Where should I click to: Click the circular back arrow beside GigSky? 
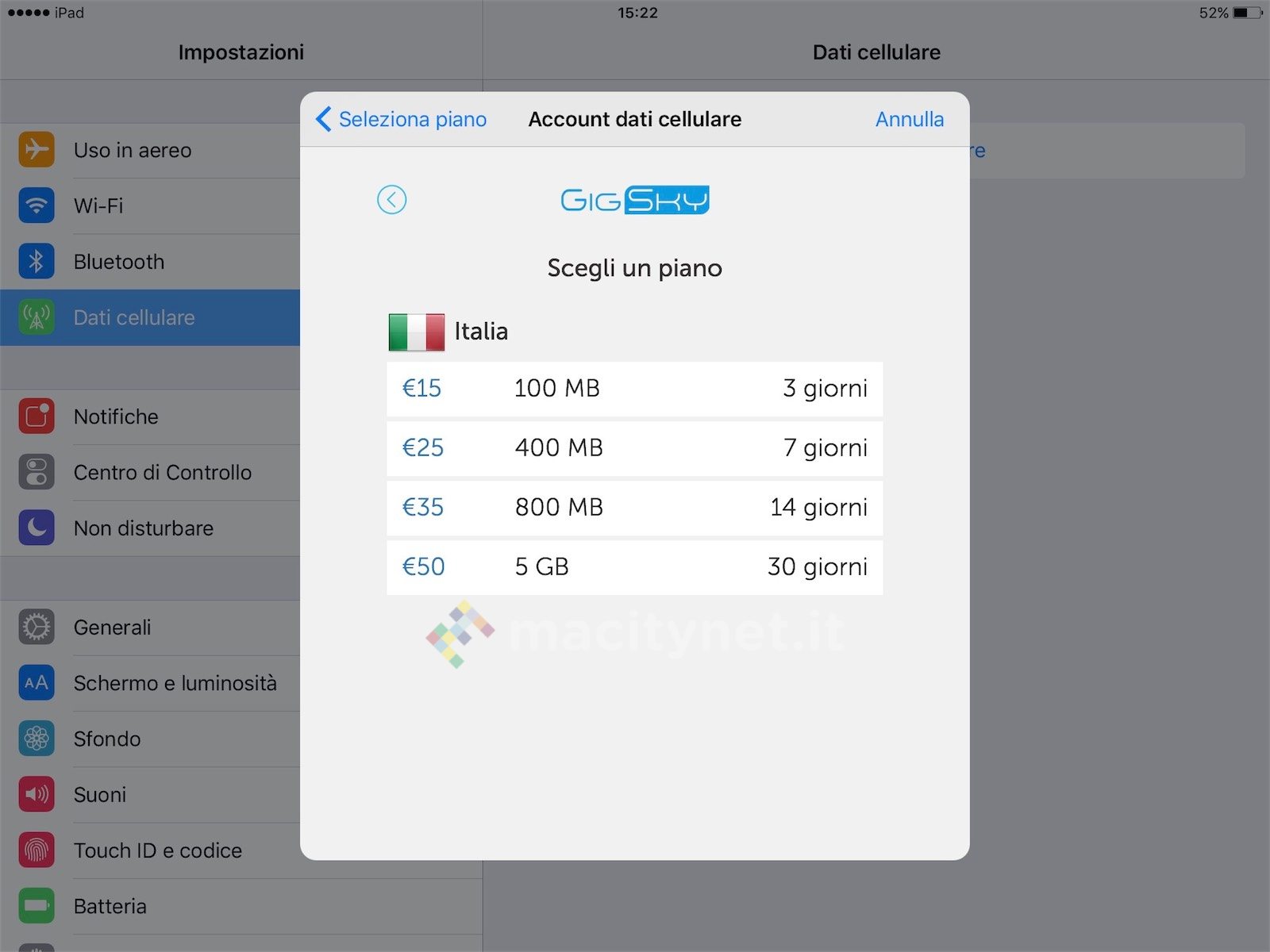pos(391,199)
